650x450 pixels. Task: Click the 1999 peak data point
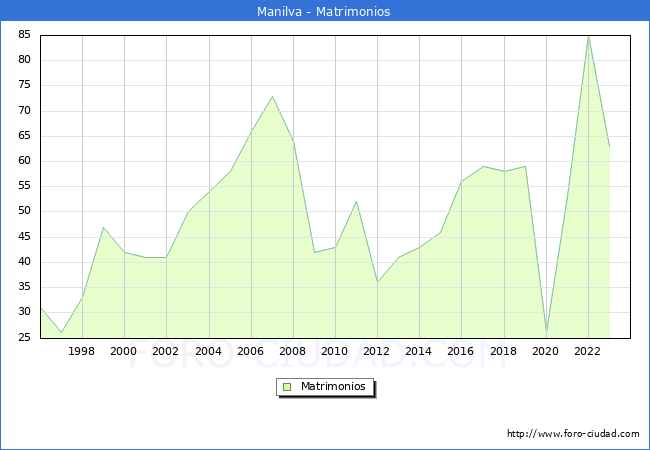click(x=103, y=228)
